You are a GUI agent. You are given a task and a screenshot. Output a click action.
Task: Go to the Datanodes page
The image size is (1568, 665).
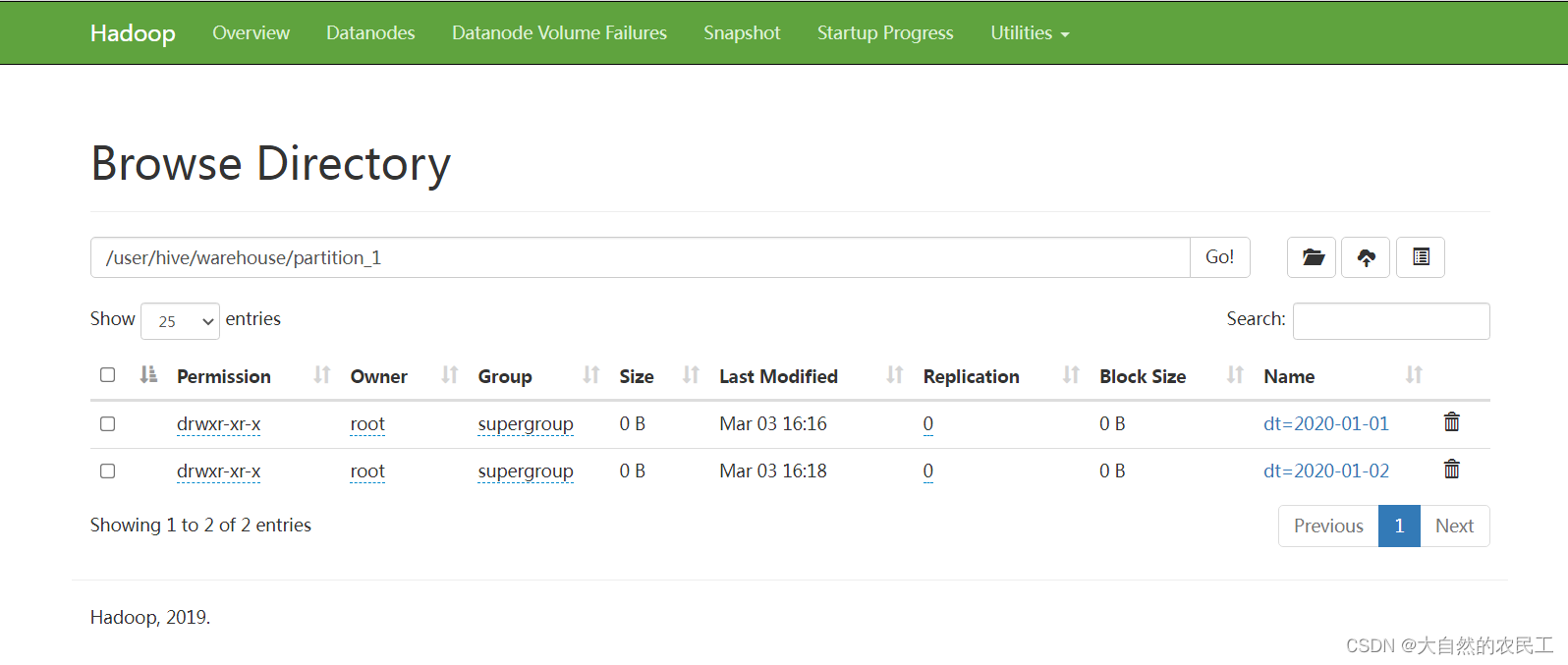point(370,32)
